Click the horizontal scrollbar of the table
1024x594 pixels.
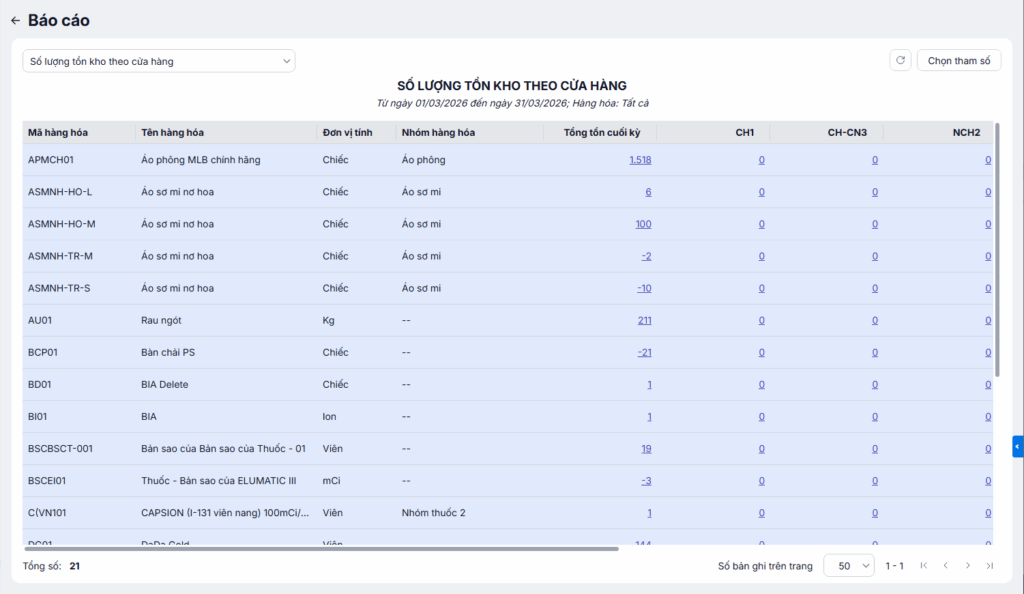(x=320, y=548)
